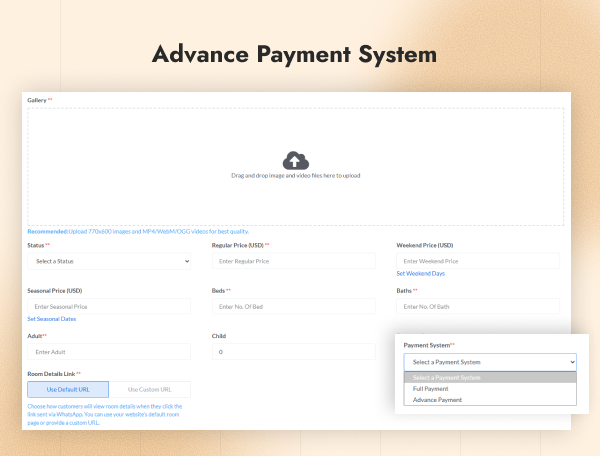Focus the Baths number input field
The image size is (600, 456).
click(x=478, y=306)
